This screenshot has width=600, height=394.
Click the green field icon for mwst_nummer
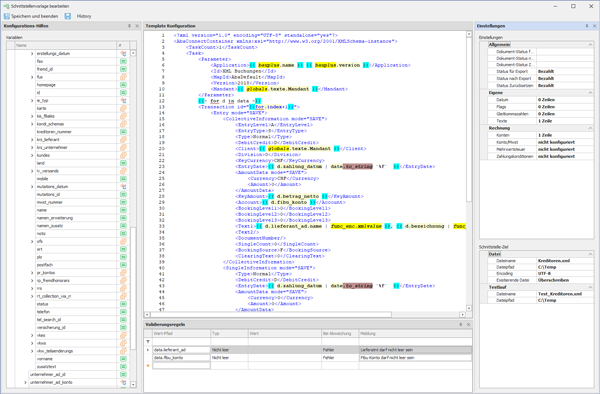(123, 202)
